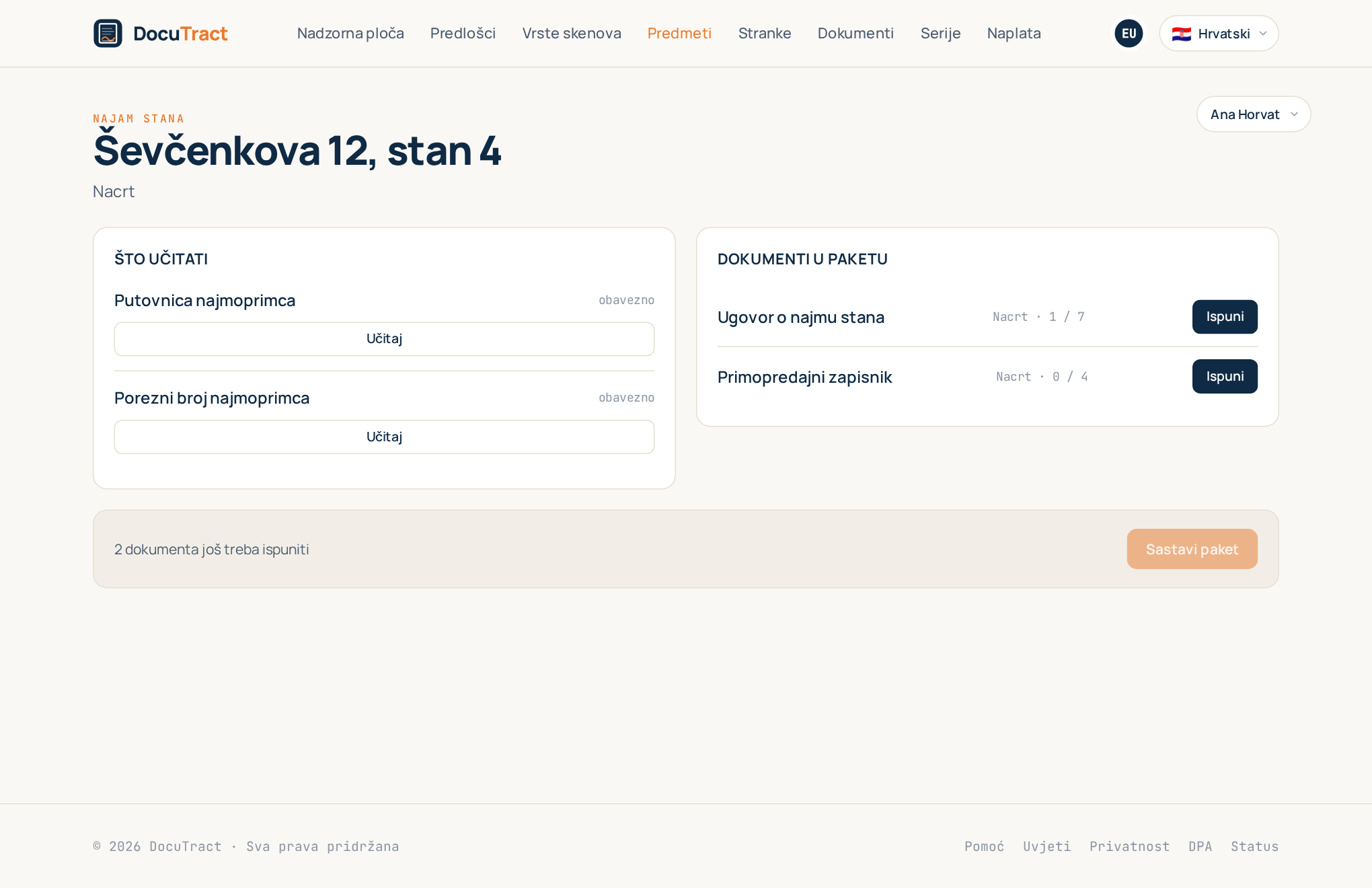This screenshot has height=888, width=1372.
Task: Open the Status footer link
Action: 1254,846
